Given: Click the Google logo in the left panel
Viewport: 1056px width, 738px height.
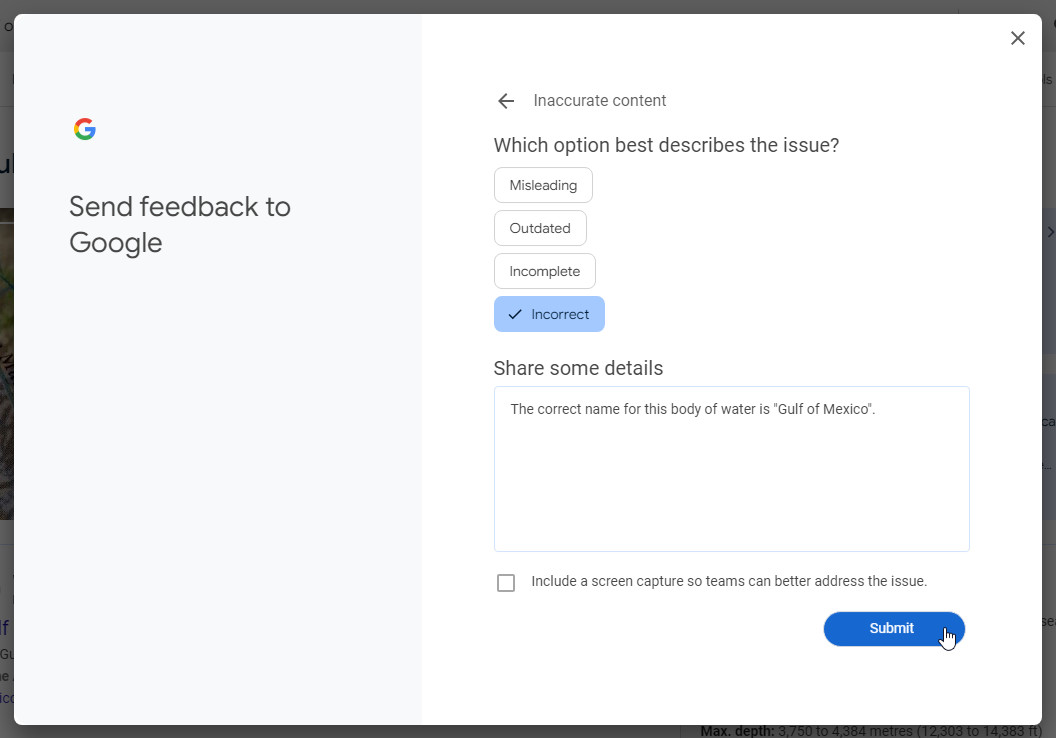Looking at the screenshot, I should click(x=85, y=129).
